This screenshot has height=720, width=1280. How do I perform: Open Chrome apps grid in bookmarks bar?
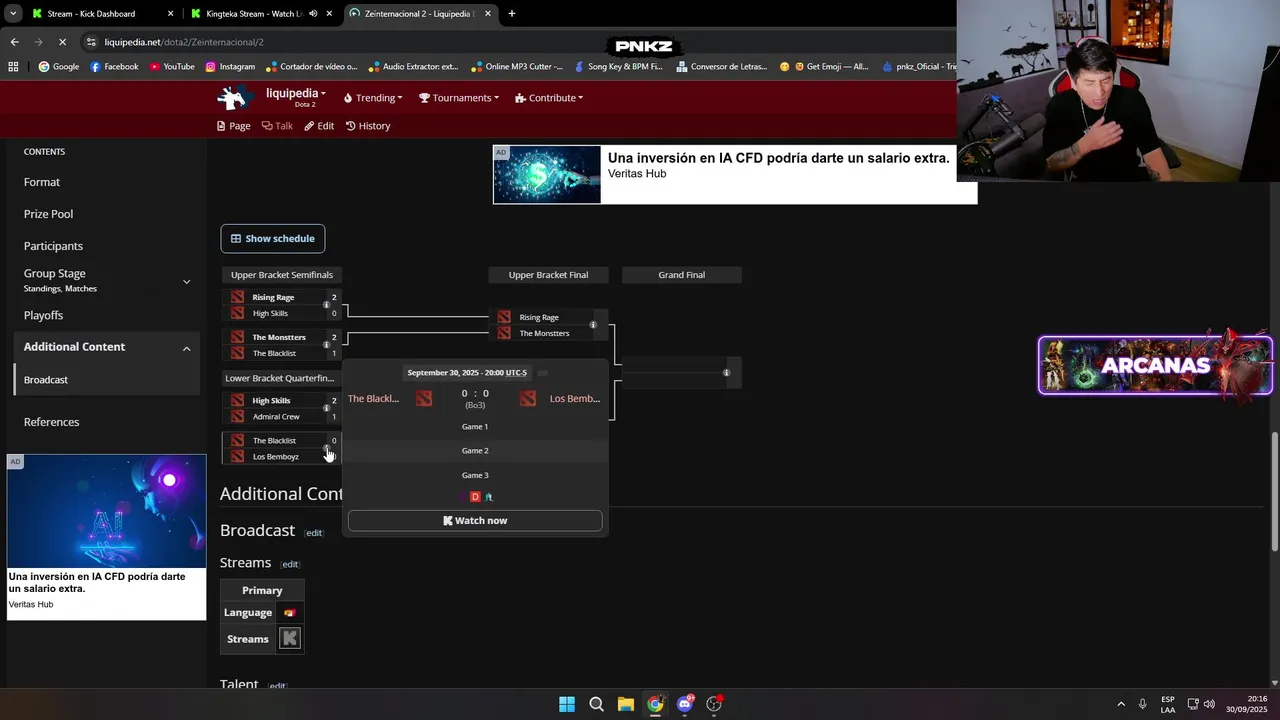[x=13, y=67]
